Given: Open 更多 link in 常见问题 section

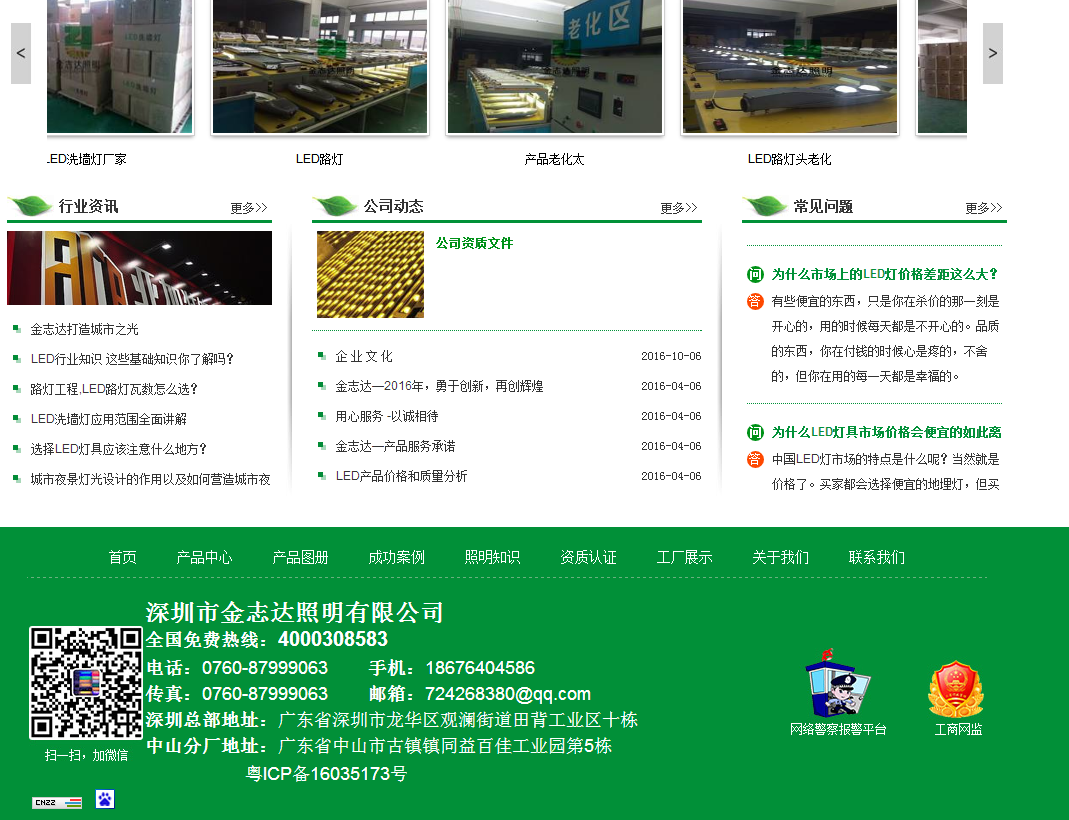Looking at the screenshot, I should (x=984, y=208).
